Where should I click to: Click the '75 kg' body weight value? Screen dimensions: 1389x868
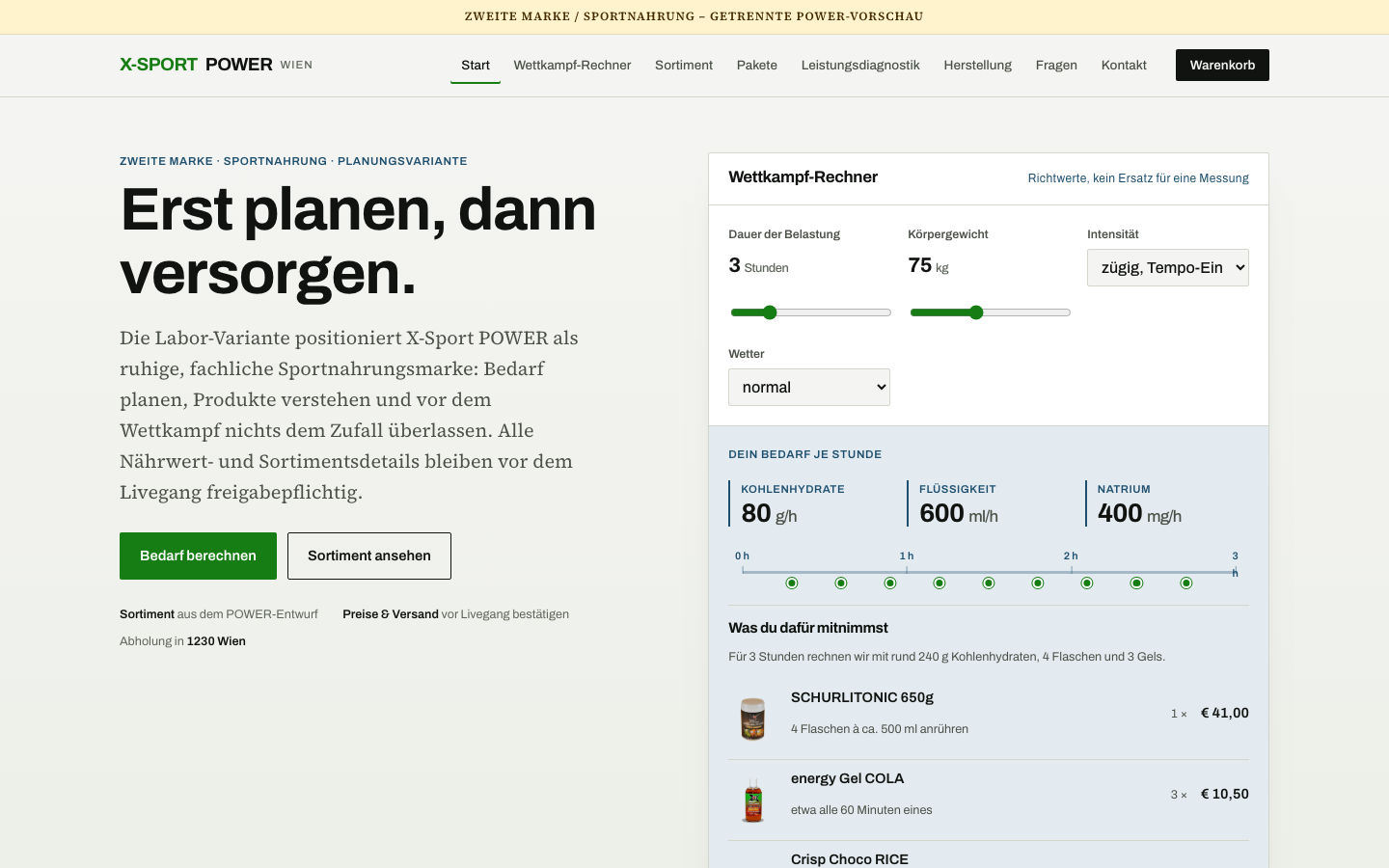click(929, 266)
